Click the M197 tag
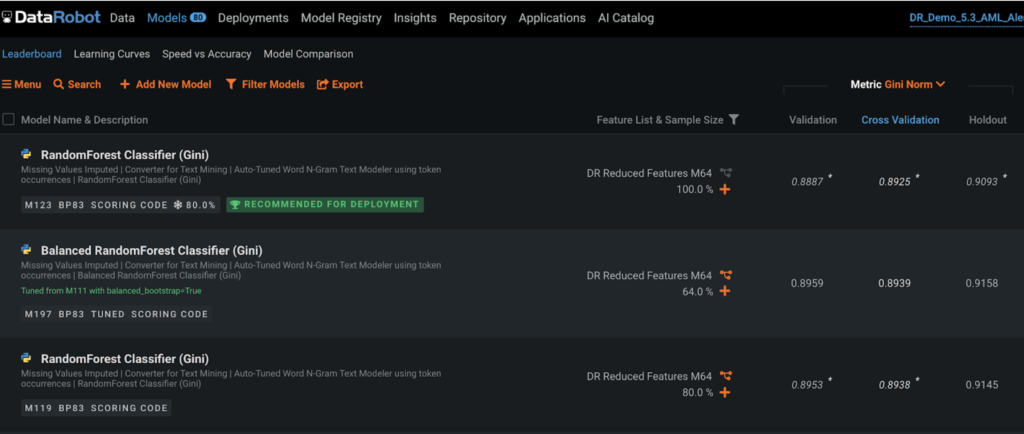 (x=38, y=314)
